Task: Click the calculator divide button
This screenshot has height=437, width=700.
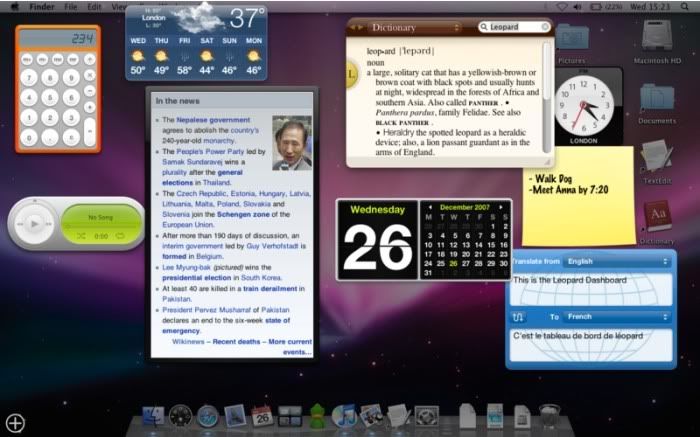Action: (90, 59)
